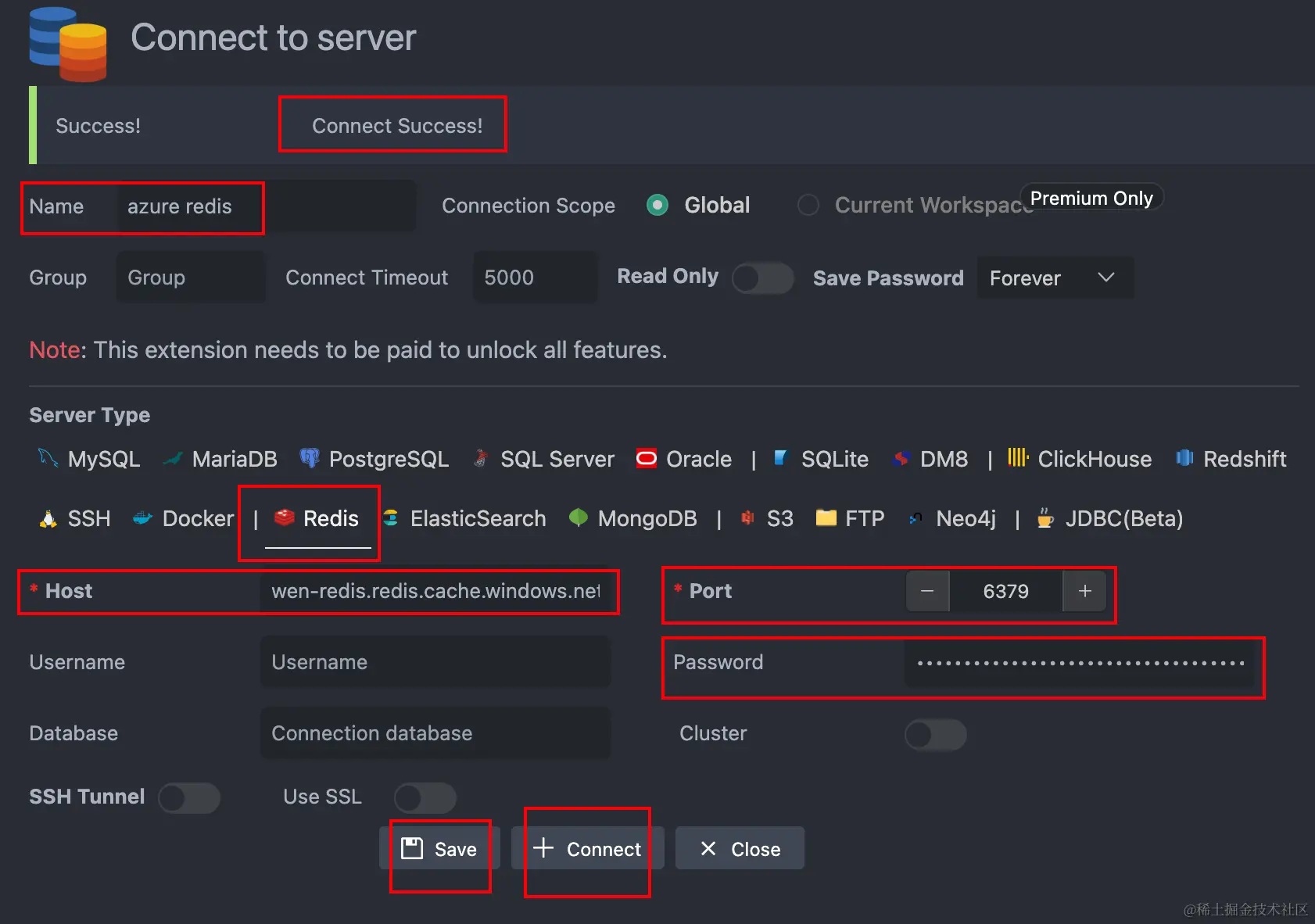Click the Save button label
1315x924 pixels.
point(456,849)
